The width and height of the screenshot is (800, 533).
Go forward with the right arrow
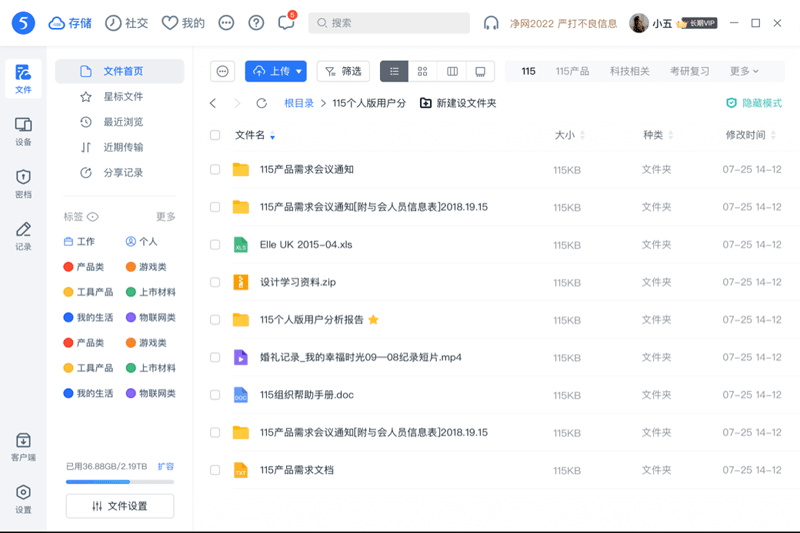(x=237, y=104)
